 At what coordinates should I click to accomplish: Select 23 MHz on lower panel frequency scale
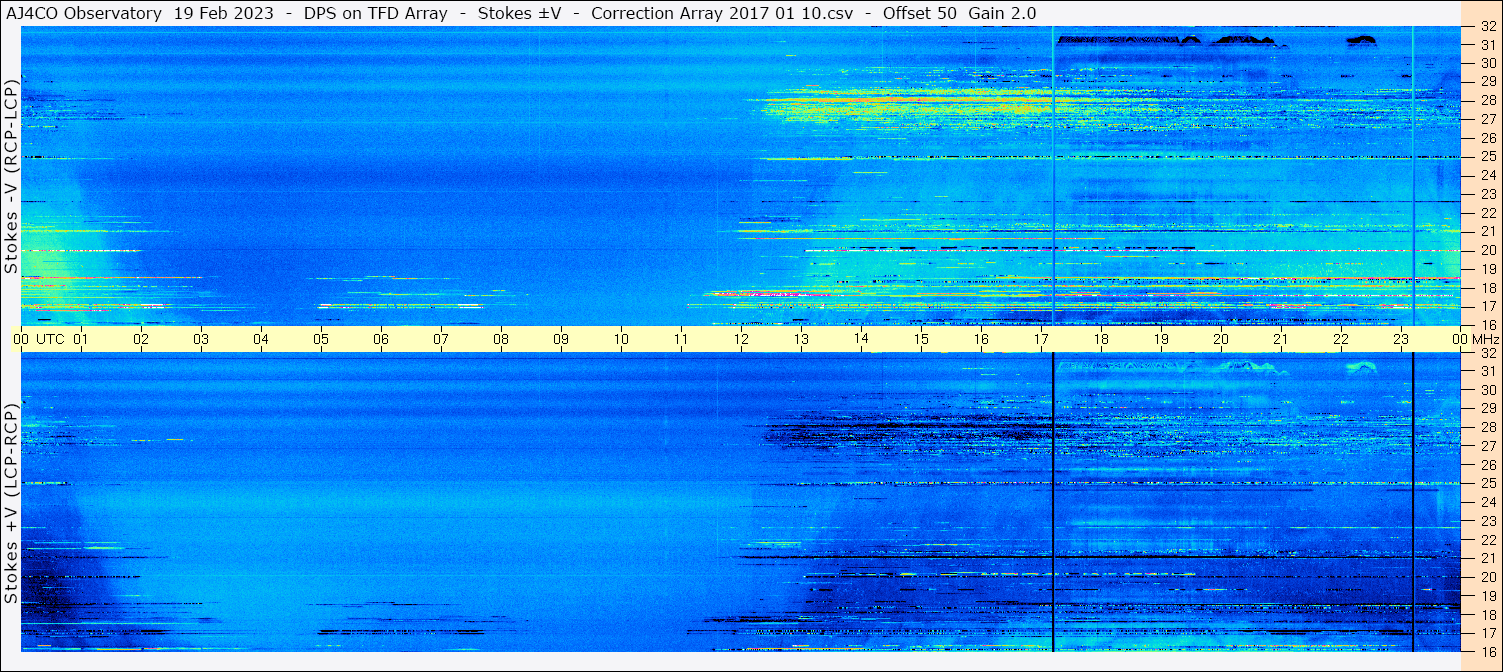tap(1488, 521)
